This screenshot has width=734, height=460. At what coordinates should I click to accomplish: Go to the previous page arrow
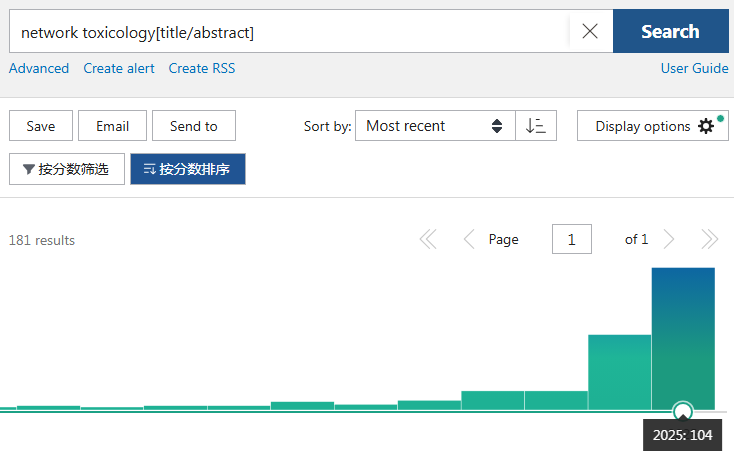469,239
